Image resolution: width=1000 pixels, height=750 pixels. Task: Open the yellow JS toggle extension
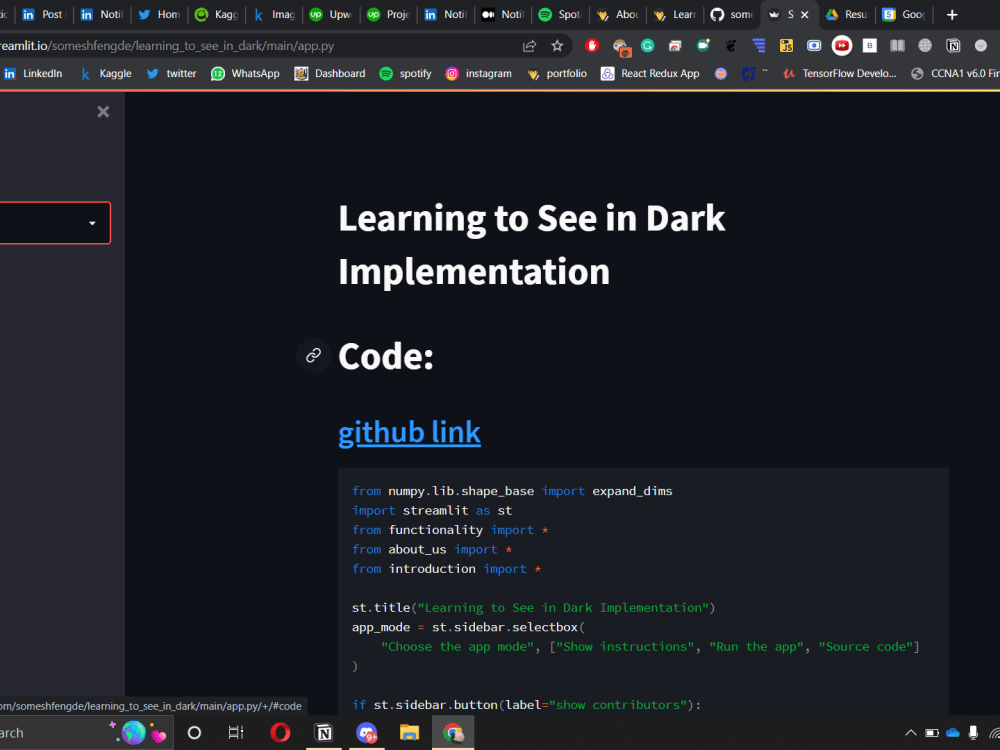click(x=786, y=45)
